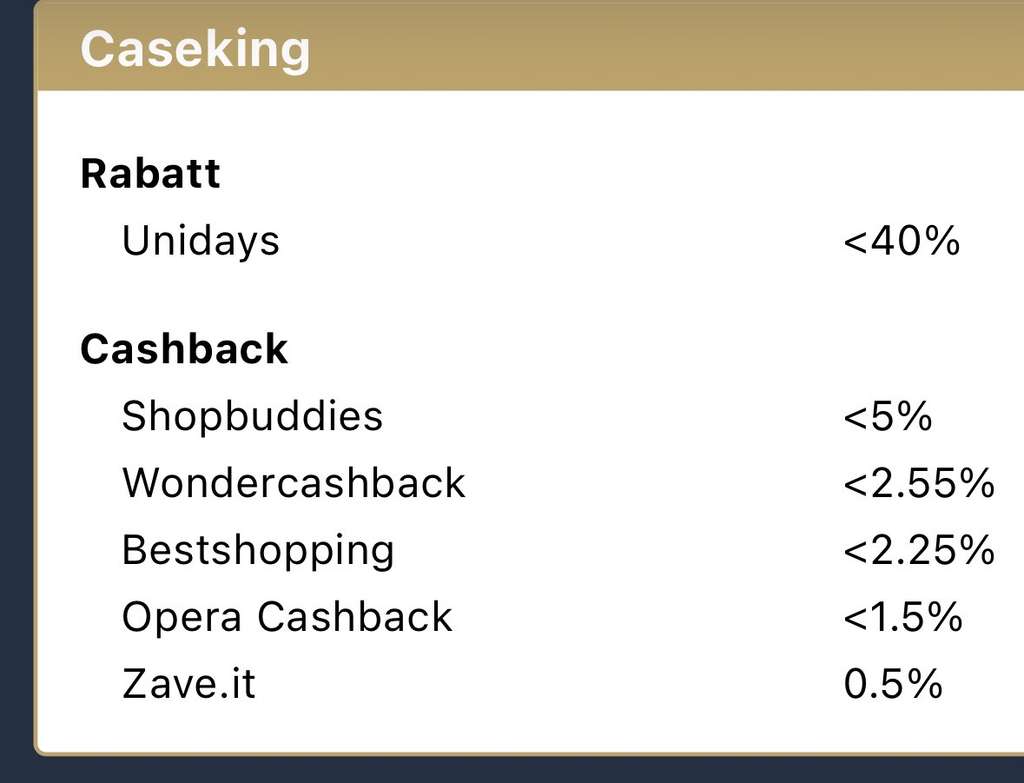Click the Caseking header title
This screenshot has width=1024, height=783.
(x=195, y=49)
